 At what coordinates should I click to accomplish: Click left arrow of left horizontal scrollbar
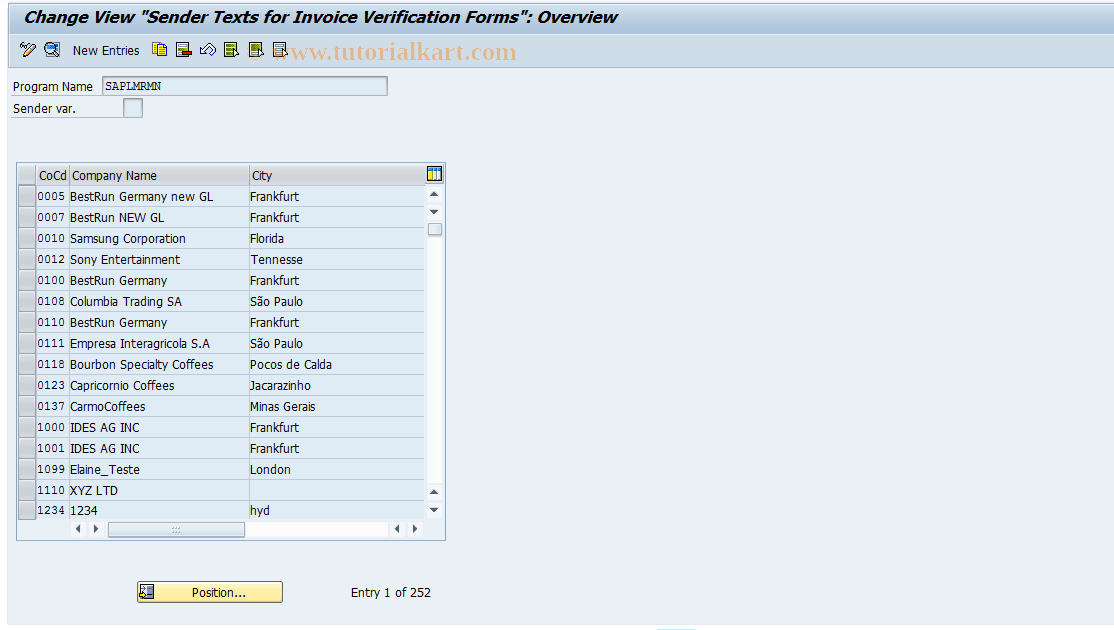click(78, 529)
